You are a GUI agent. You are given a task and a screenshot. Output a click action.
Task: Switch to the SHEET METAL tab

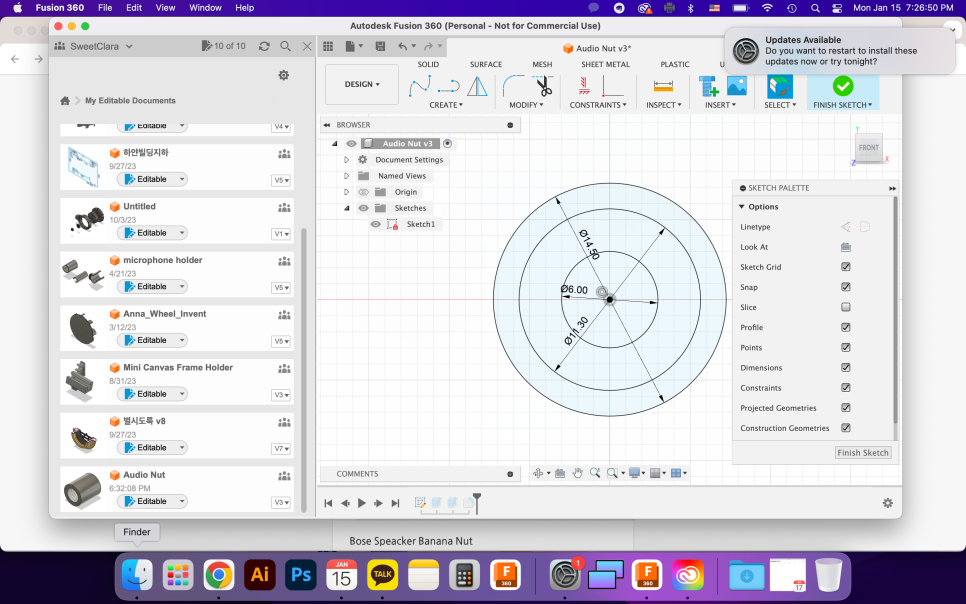(605, 64)
